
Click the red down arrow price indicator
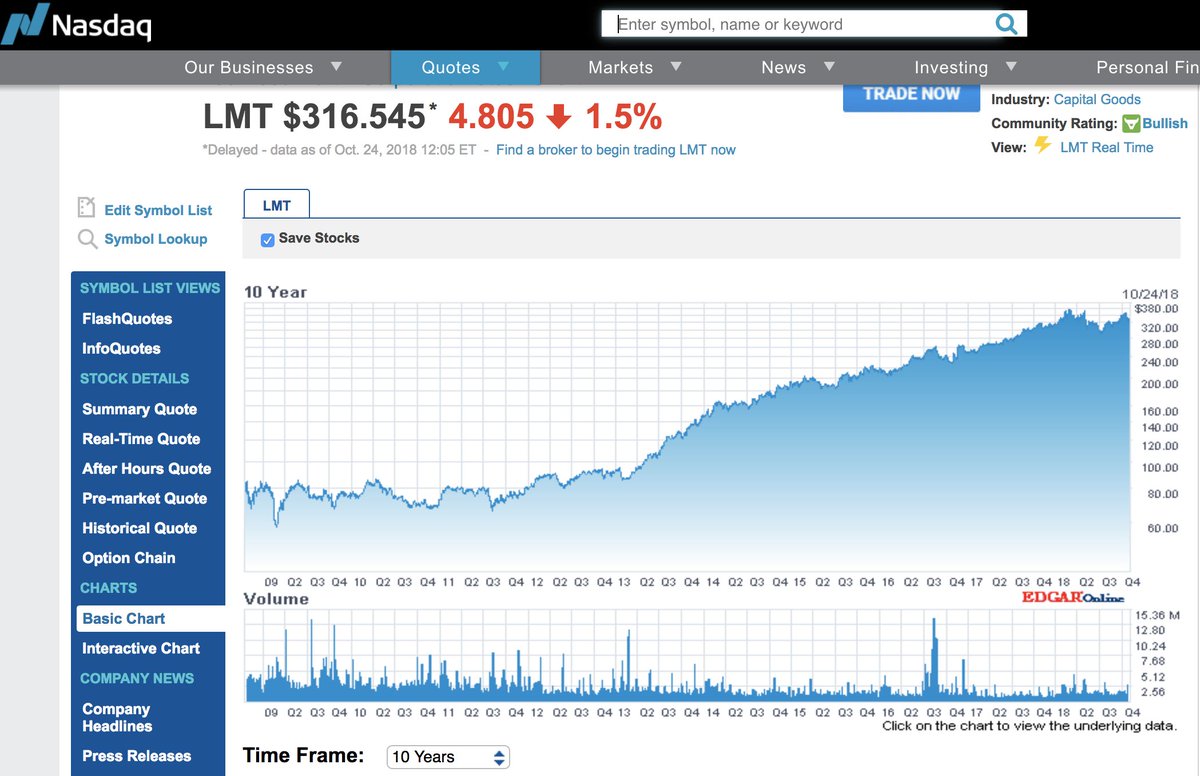pos(559,118)
